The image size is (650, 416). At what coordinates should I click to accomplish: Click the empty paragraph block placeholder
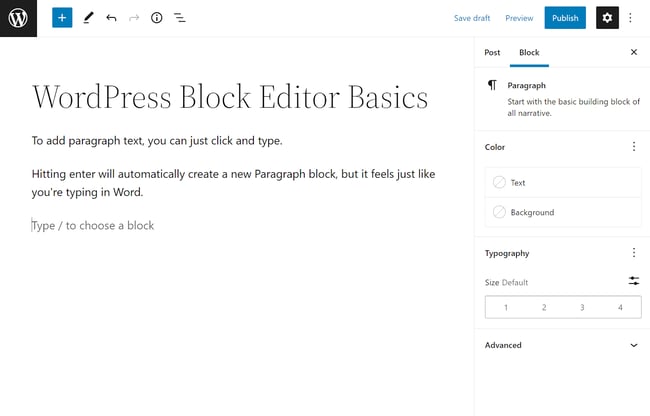(93, 226)
